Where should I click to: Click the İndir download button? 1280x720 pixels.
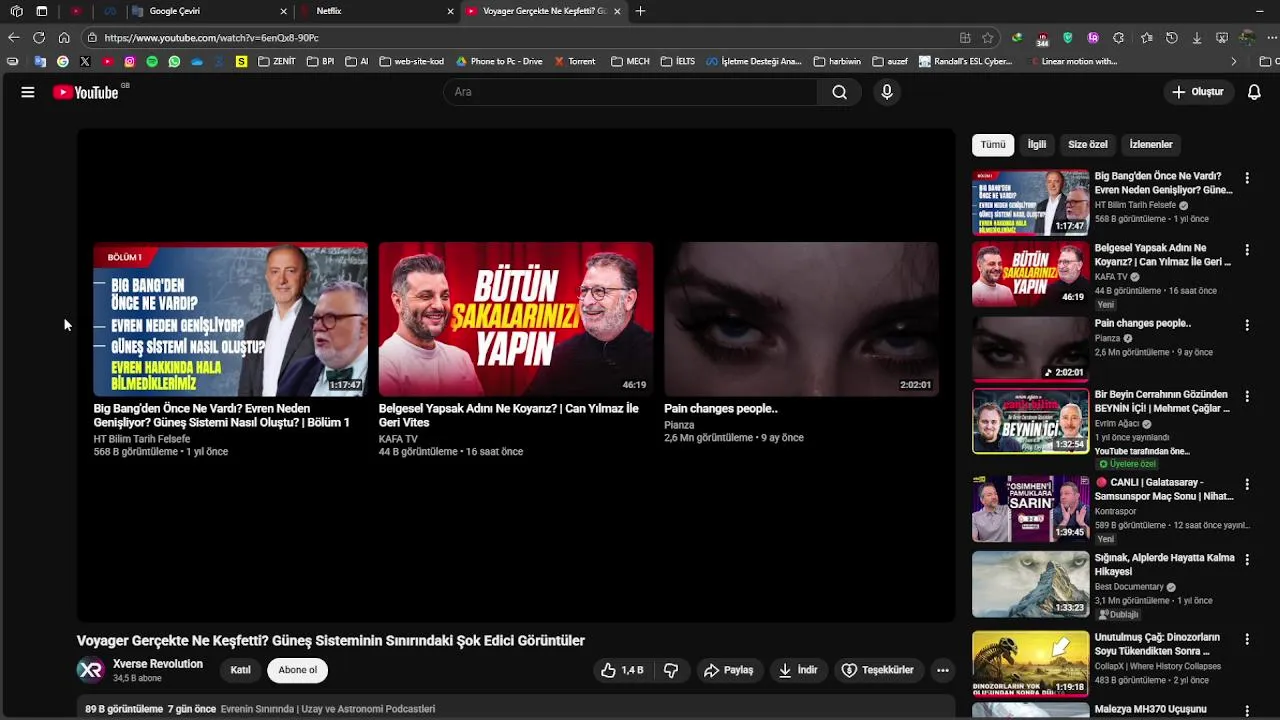pyautogui.click(x=798, y=670)
